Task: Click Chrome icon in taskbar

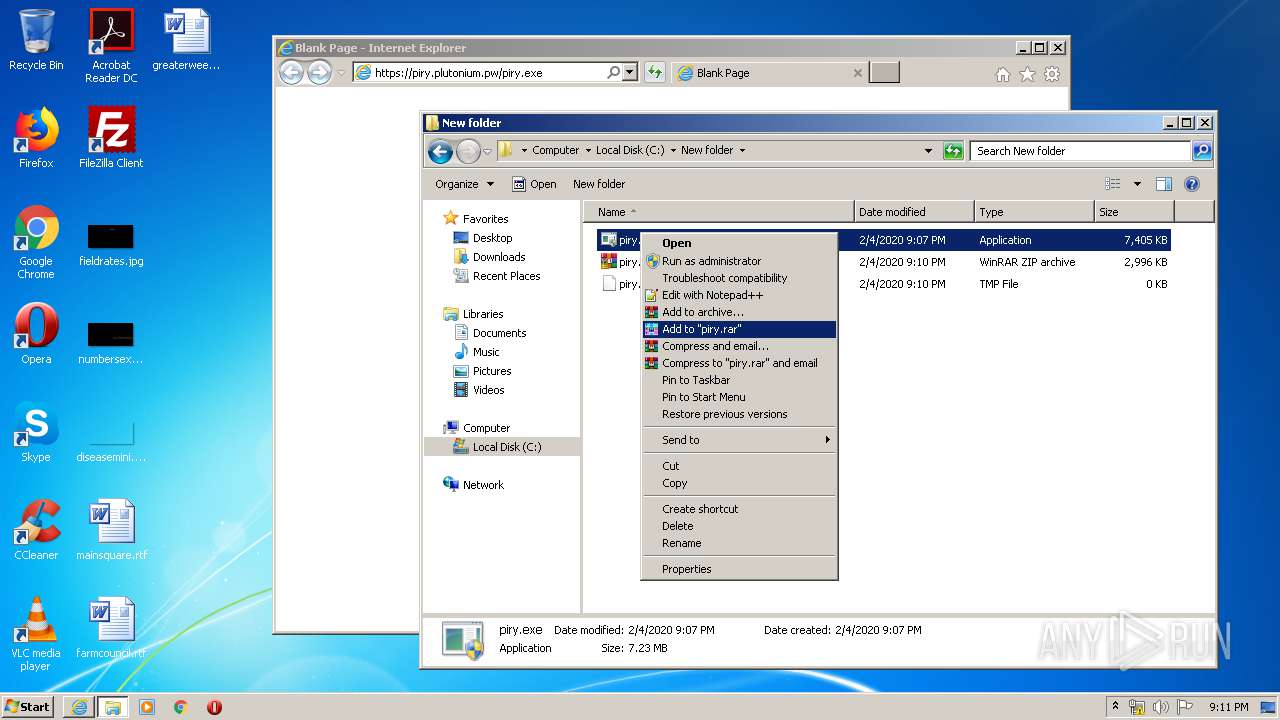Action: 181,707
